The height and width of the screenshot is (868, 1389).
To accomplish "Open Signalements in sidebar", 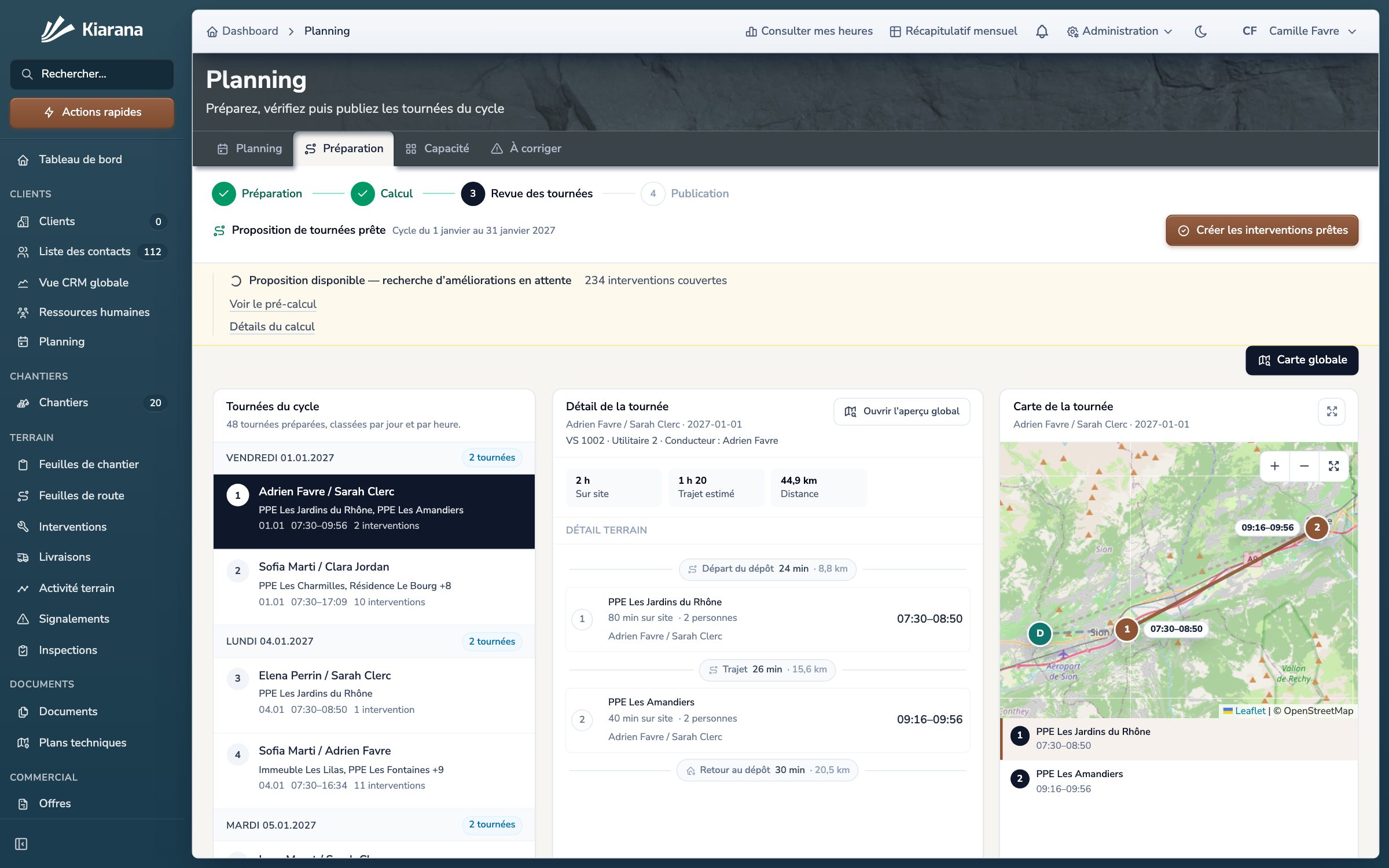I will coord(91,619).
